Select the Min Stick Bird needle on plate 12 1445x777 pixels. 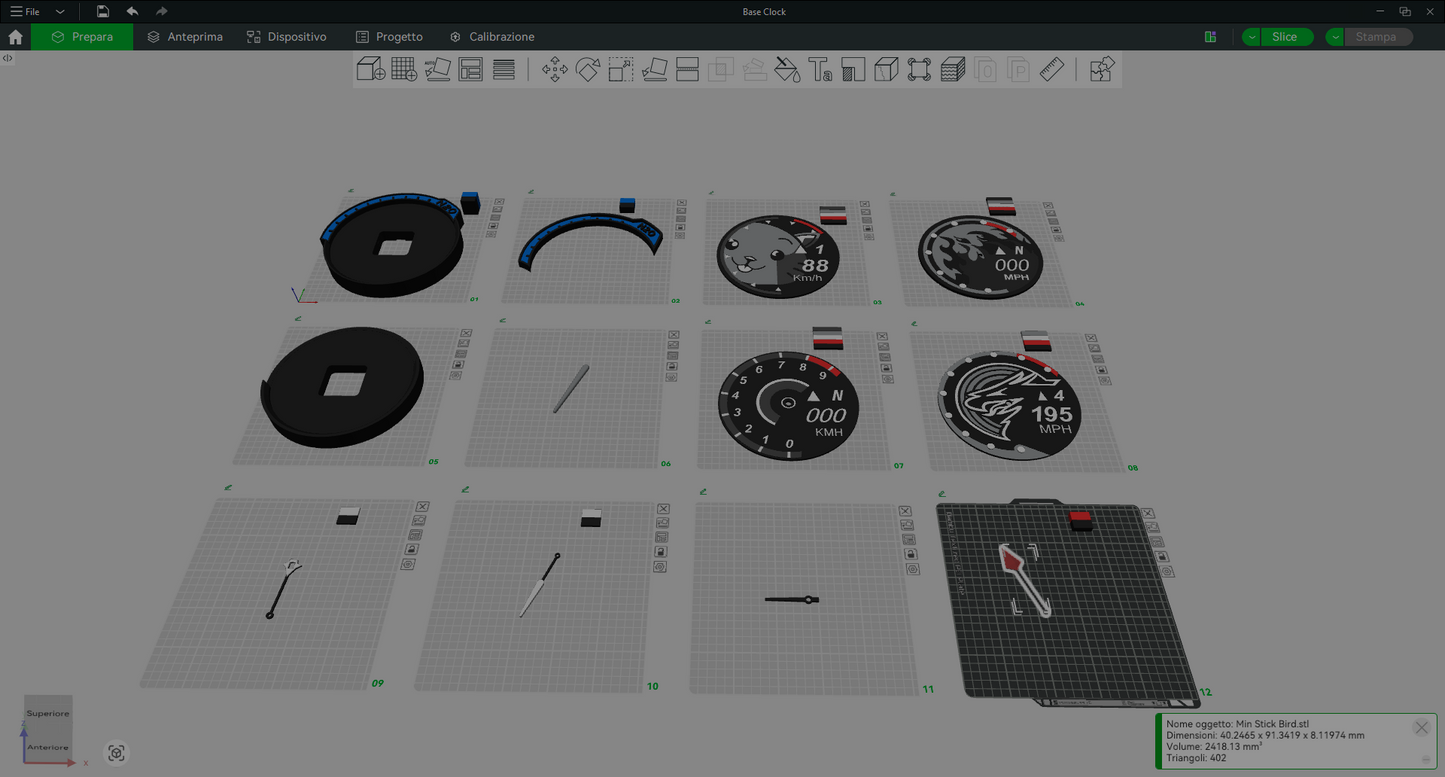(x=1025, y=579)
